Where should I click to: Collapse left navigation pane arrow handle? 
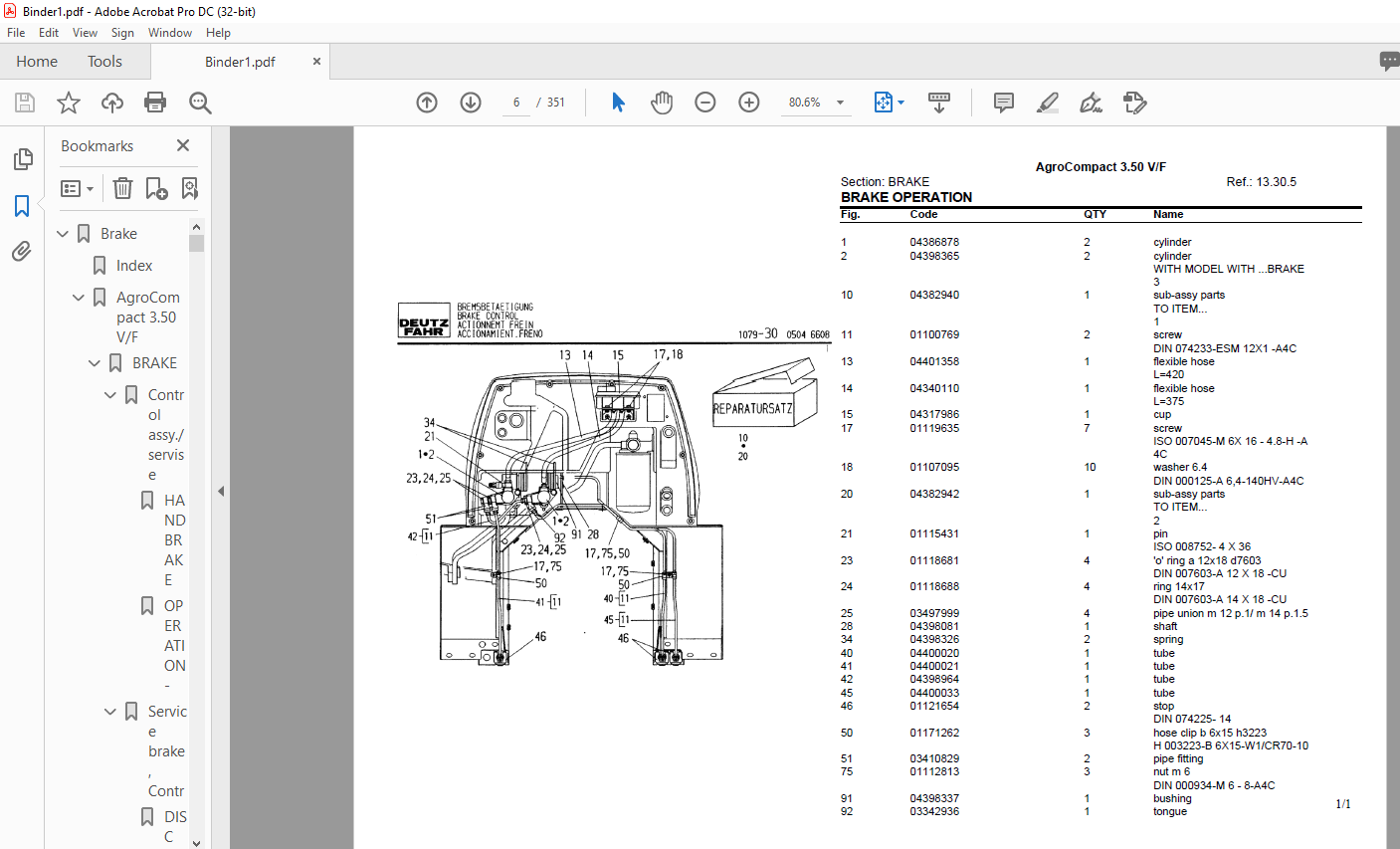(221, 491)
